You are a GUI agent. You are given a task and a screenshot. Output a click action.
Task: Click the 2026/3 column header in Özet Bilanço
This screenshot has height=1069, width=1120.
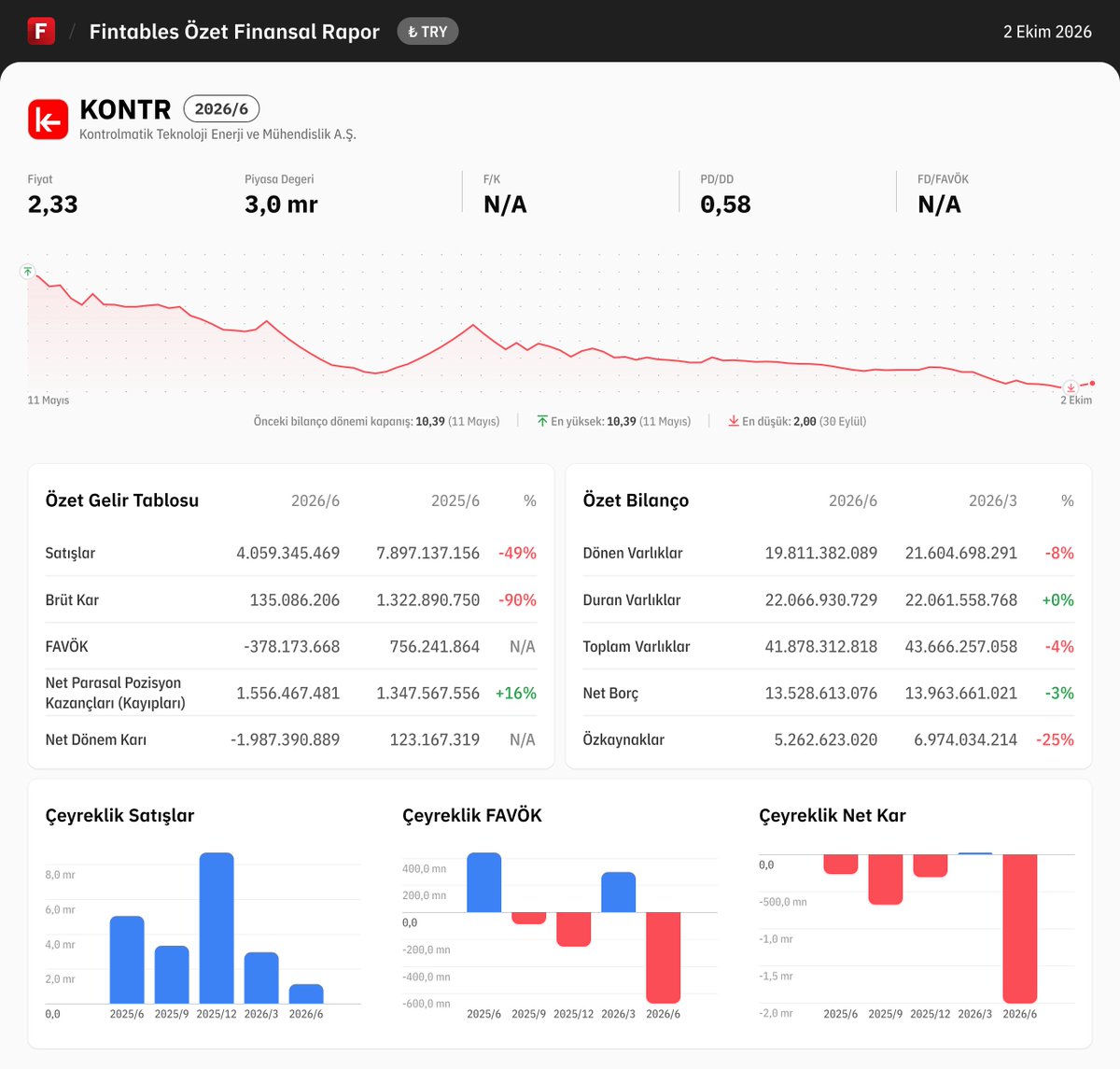click(x=993, y=500)
